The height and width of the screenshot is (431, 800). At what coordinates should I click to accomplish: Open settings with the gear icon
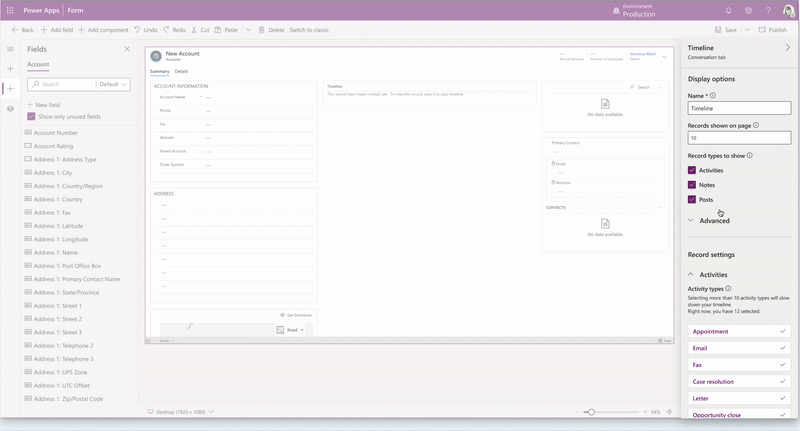tap(748, 10)
